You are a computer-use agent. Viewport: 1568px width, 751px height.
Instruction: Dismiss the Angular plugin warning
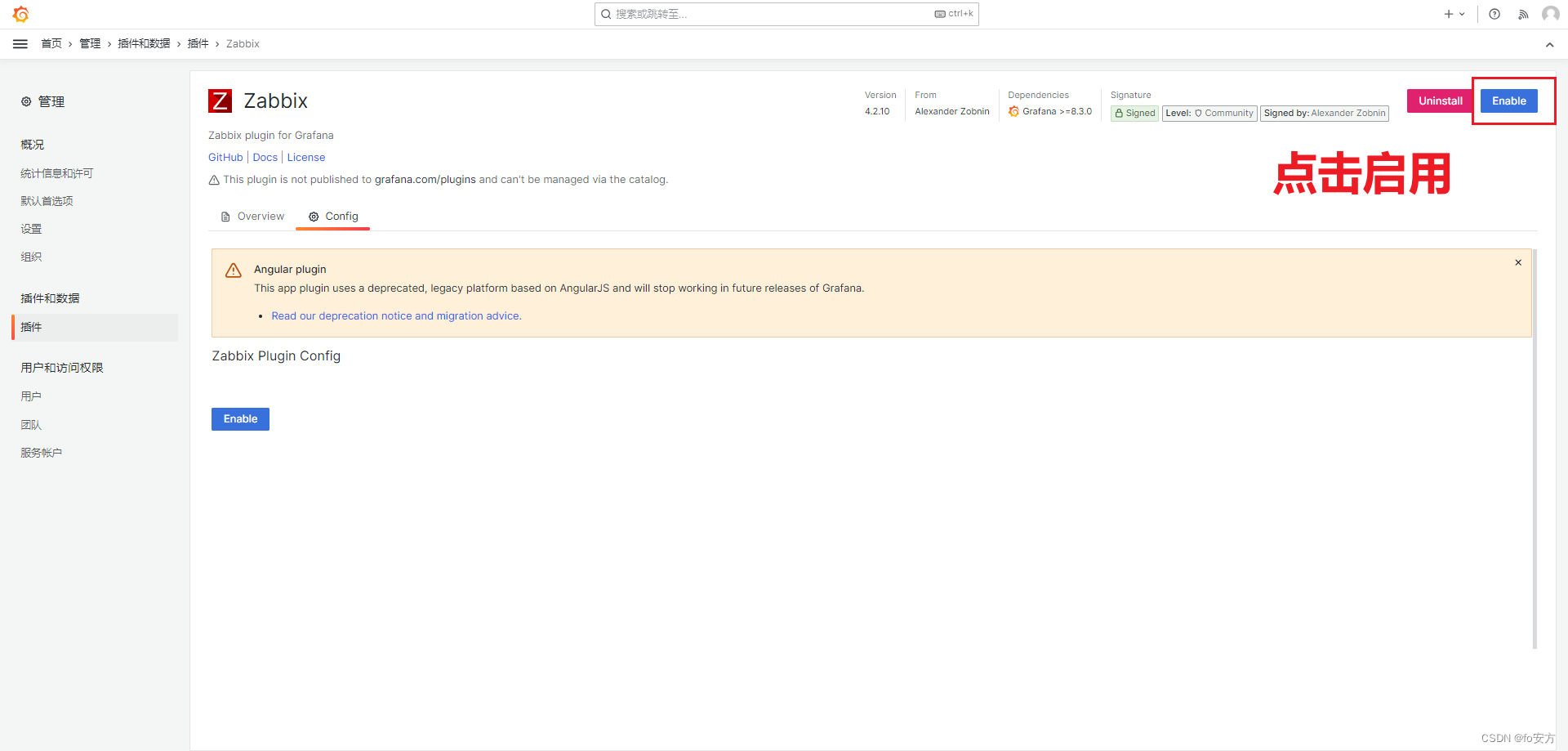[1518, 262]
